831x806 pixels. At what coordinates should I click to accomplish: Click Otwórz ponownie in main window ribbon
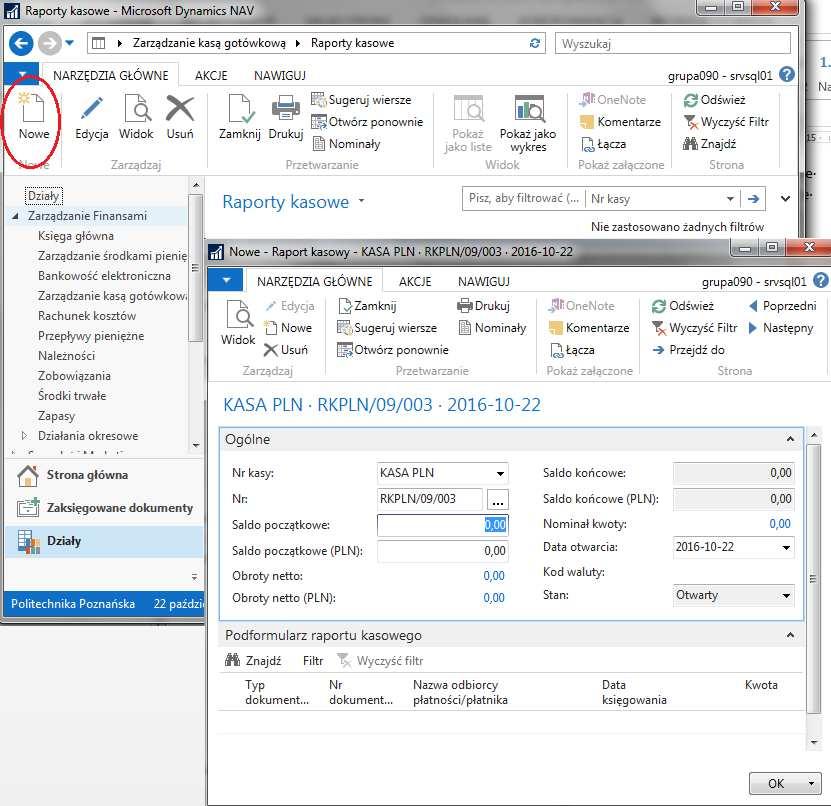coord(367,122)
